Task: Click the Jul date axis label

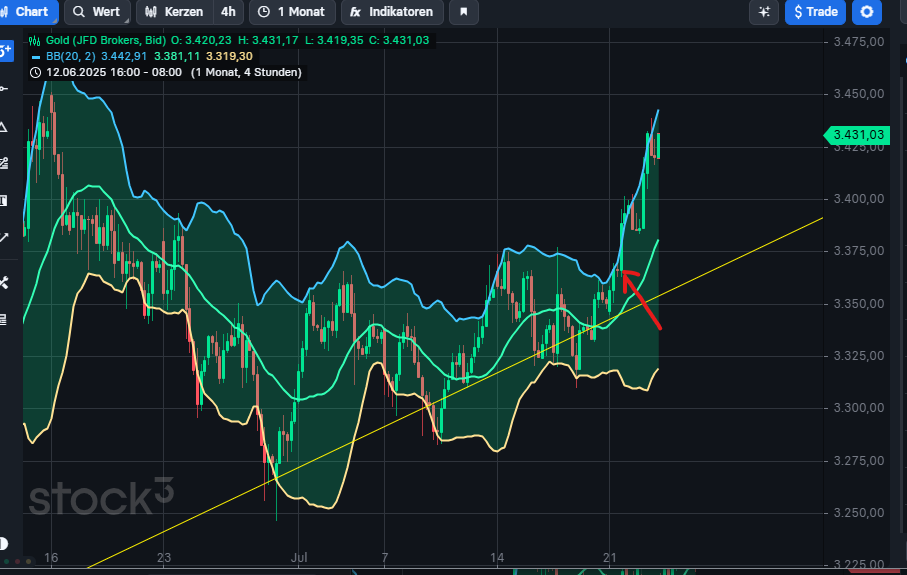Action: coord(298,558)
